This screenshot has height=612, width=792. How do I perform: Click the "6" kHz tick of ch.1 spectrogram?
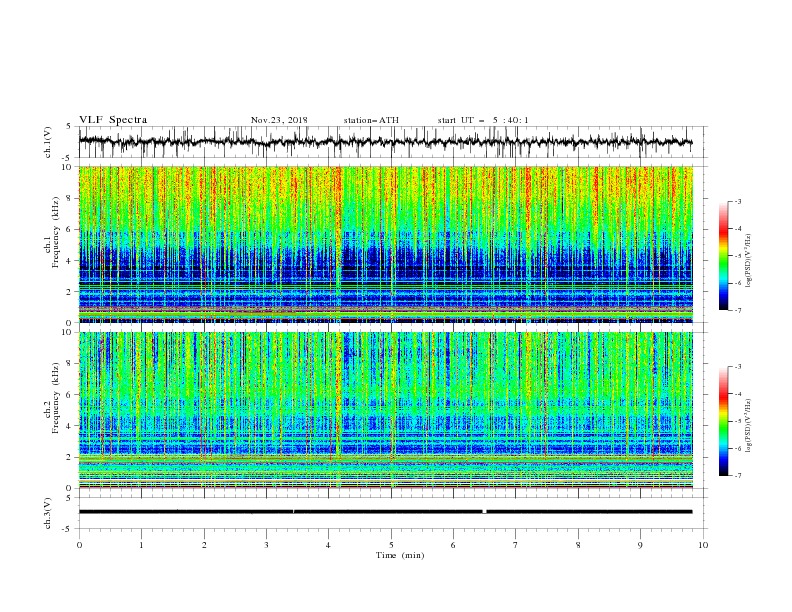[70, 230]
